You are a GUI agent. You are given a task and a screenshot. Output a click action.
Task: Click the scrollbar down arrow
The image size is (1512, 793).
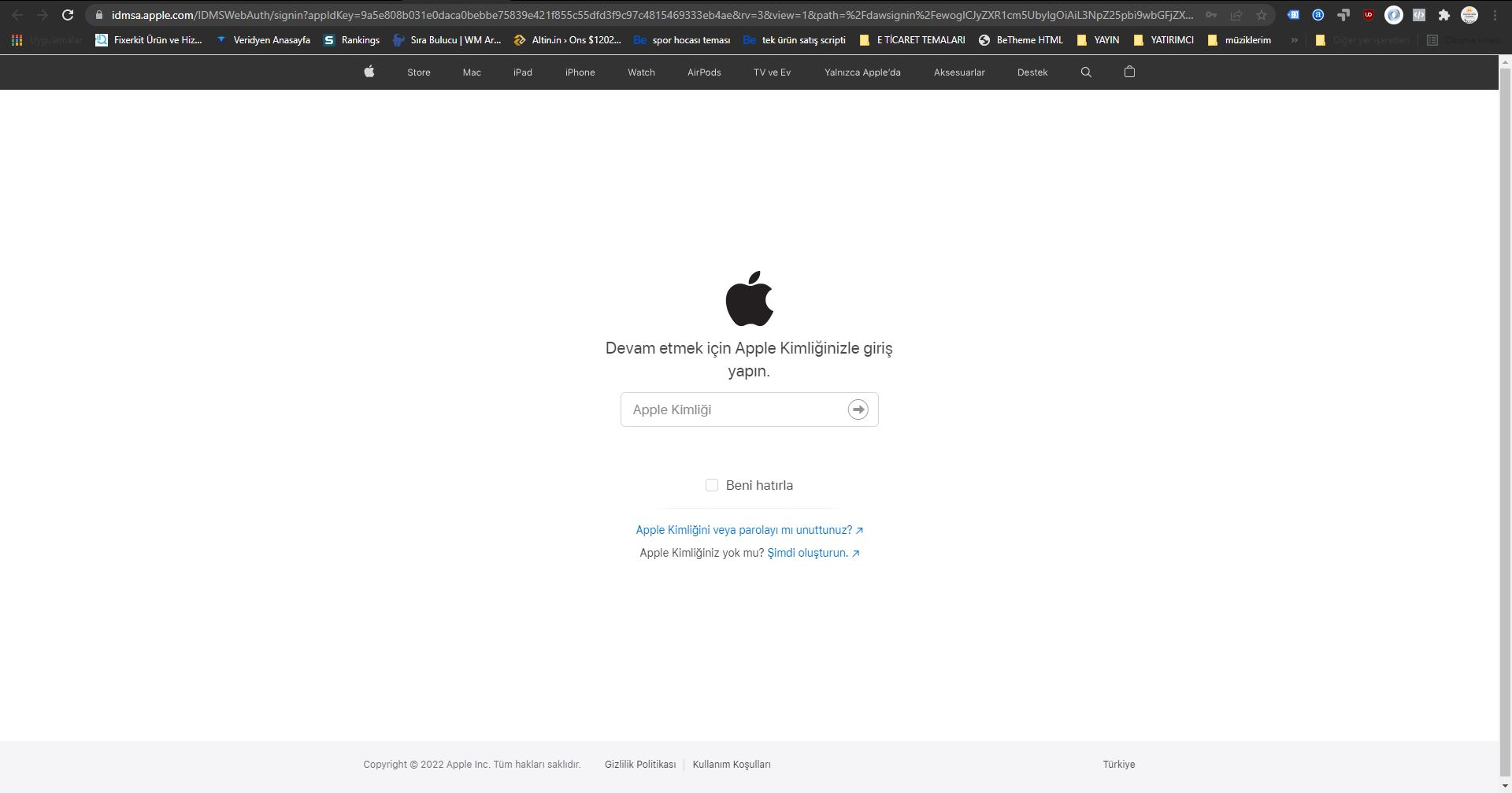pos(1505,786)
